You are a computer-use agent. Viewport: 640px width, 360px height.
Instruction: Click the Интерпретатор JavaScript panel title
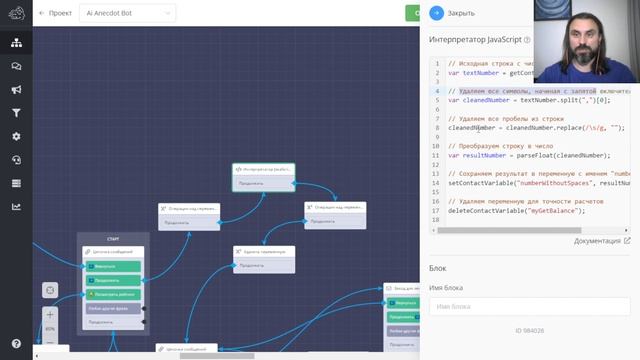pyautogui.click(x=475, y=40)
